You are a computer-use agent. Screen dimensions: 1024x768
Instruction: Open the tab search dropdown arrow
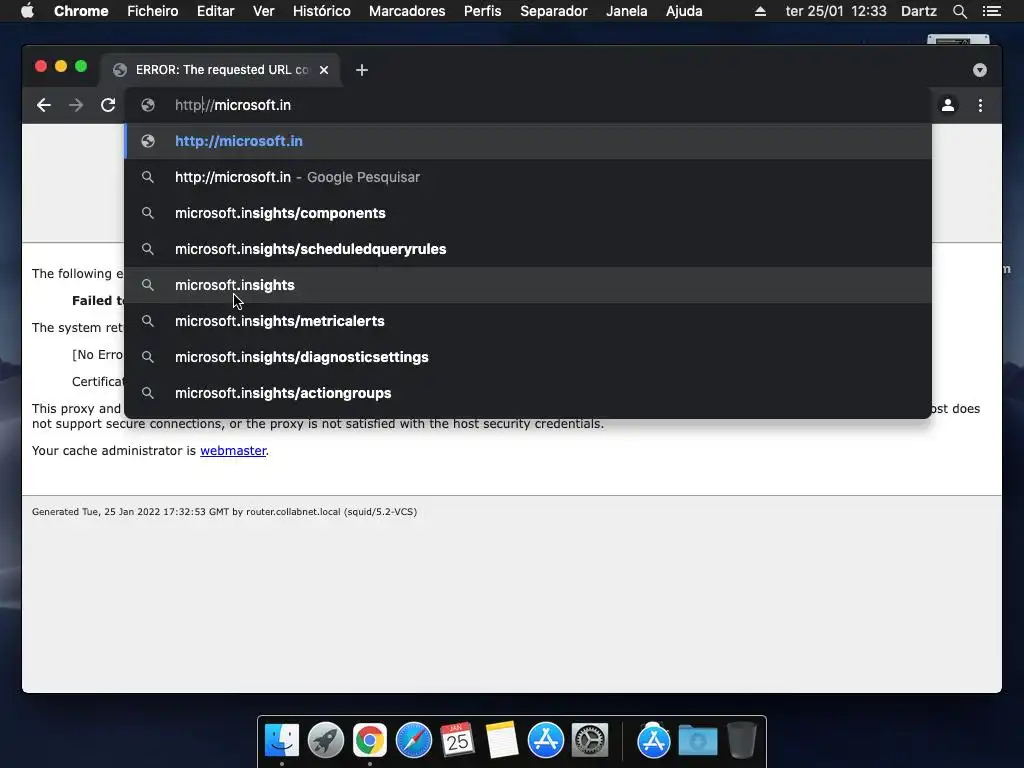[x=980, y=70]
